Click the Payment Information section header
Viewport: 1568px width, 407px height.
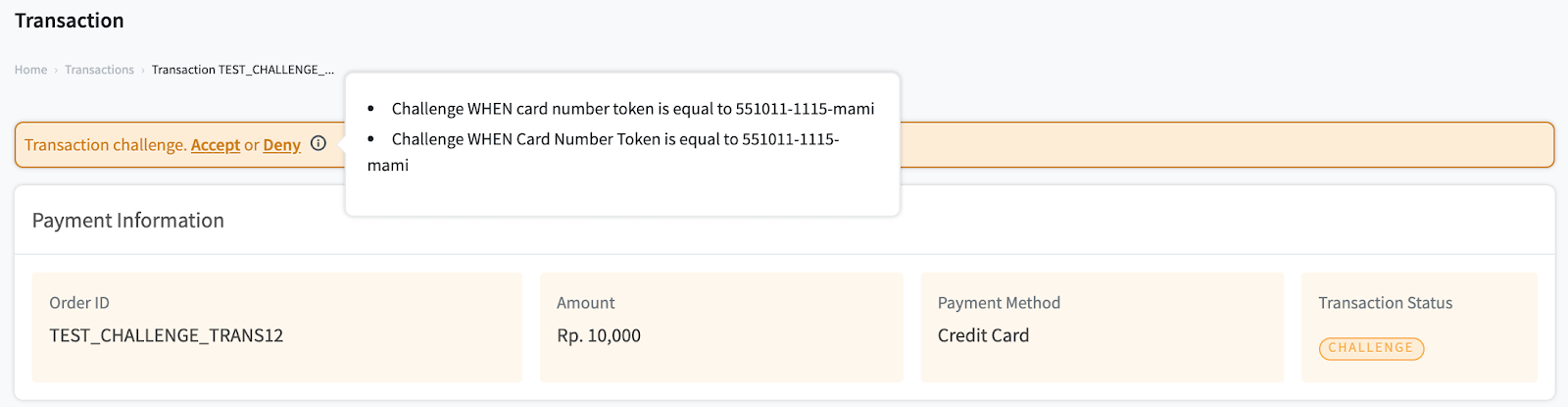[128, 221]
